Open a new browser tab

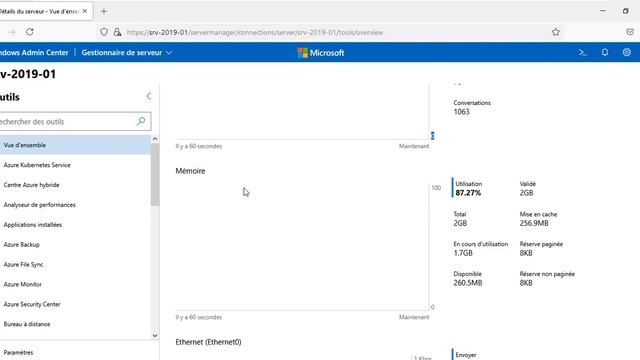click(104, 11)
